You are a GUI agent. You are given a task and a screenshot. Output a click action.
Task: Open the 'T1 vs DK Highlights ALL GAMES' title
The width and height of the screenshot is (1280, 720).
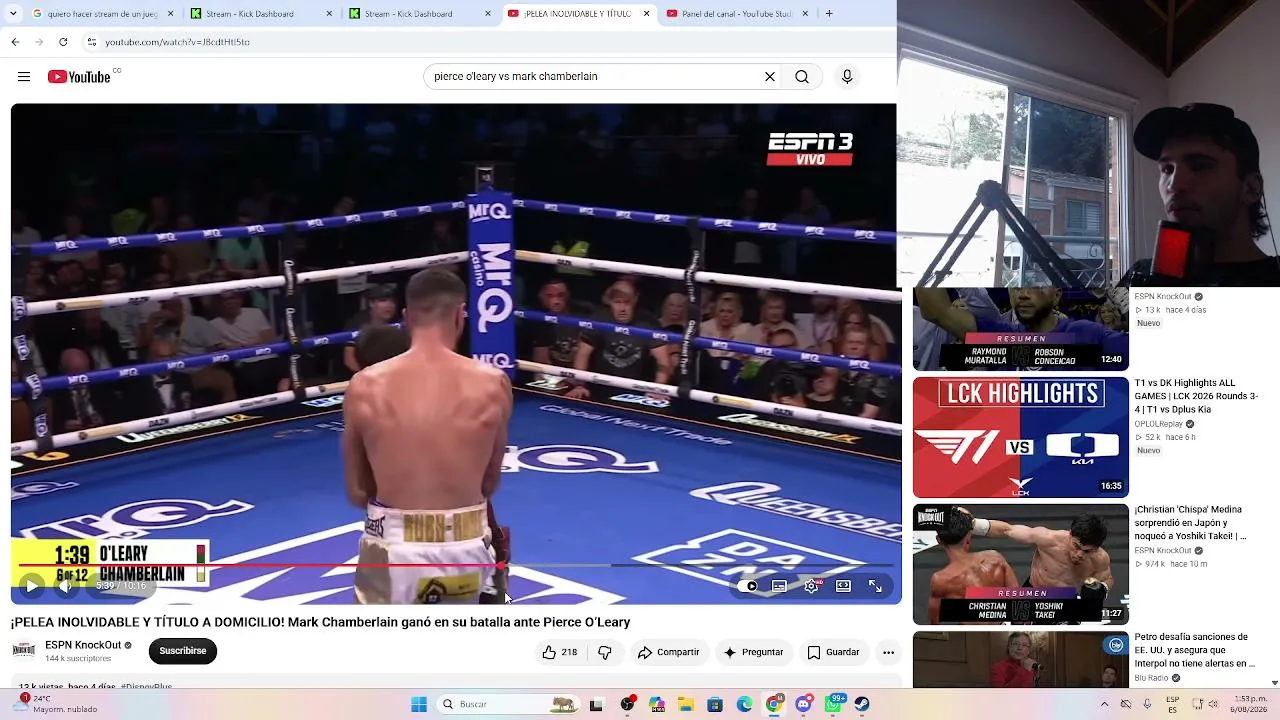[1196, 396]
